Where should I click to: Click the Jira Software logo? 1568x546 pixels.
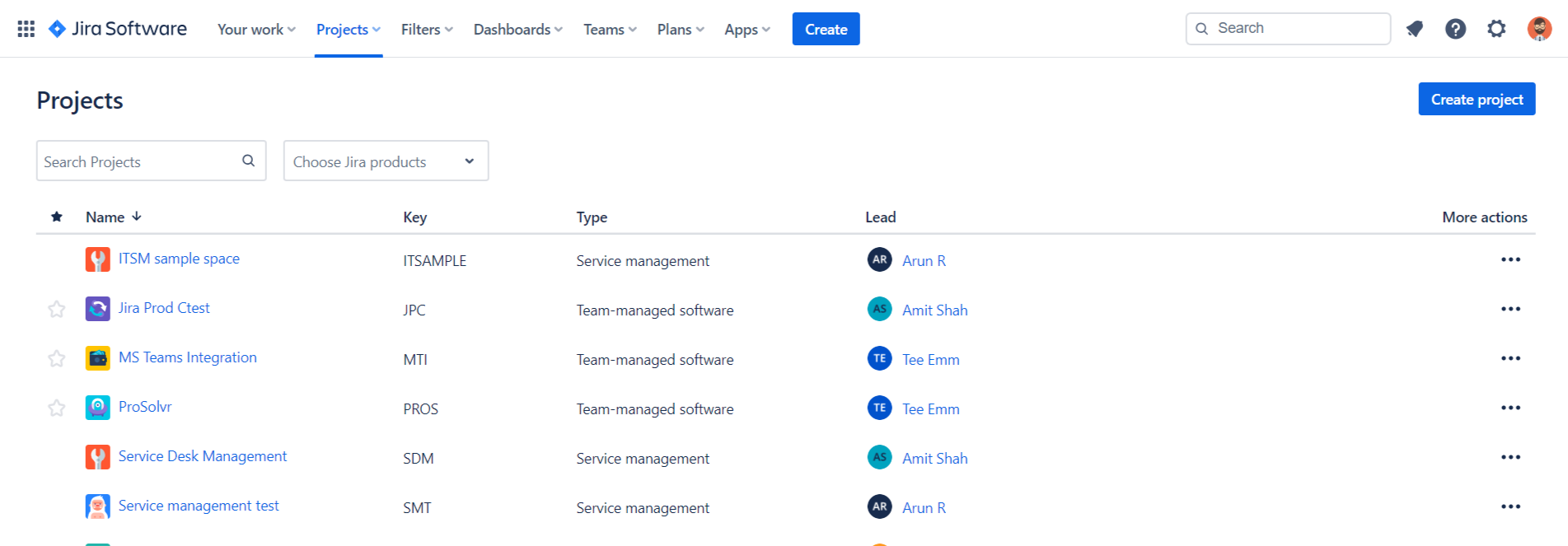coord(118,29)
